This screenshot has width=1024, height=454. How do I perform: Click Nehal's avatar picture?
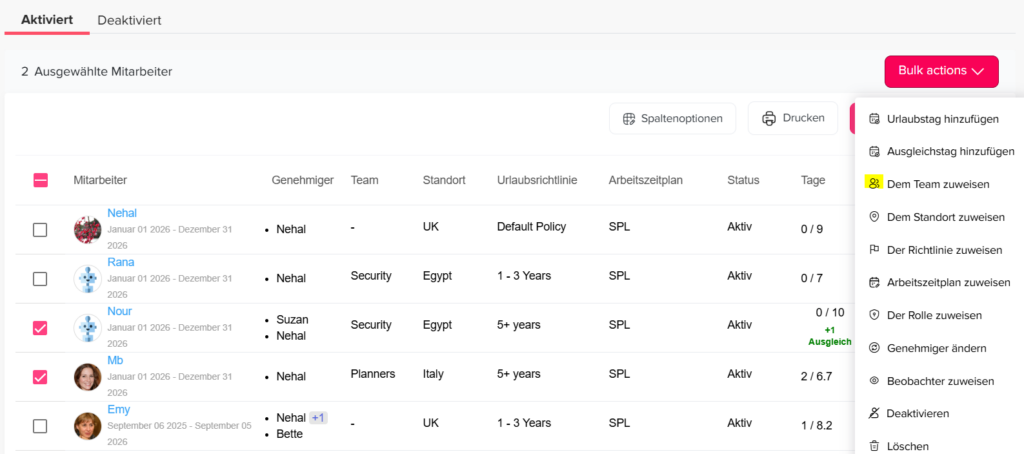(x=88, y=229)
